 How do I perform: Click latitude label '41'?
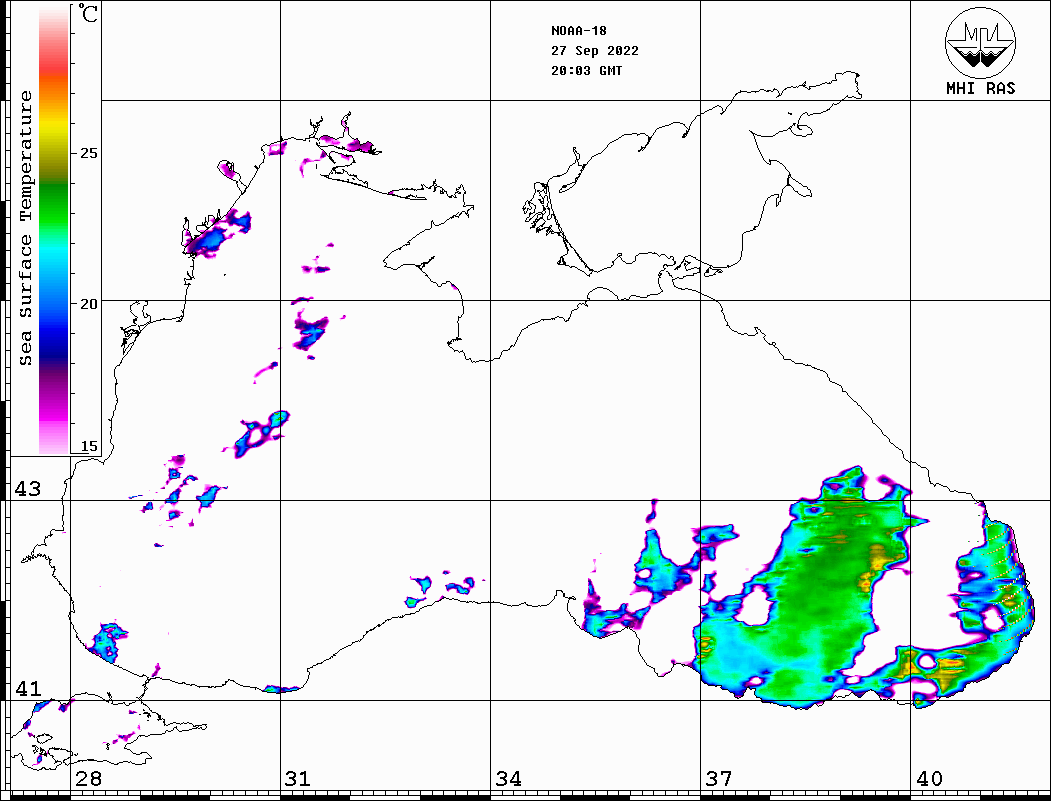[x=28, y=688]
